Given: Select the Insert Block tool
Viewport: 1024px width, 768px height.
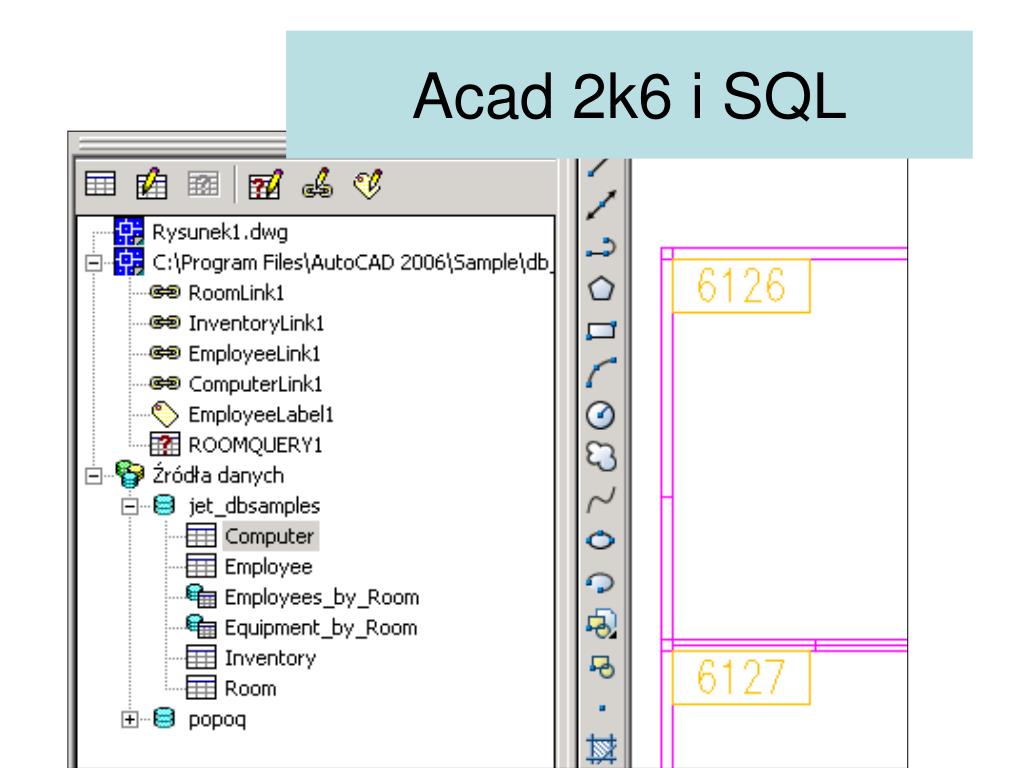Looking at the screenshot, I should (x=601, y=624).
